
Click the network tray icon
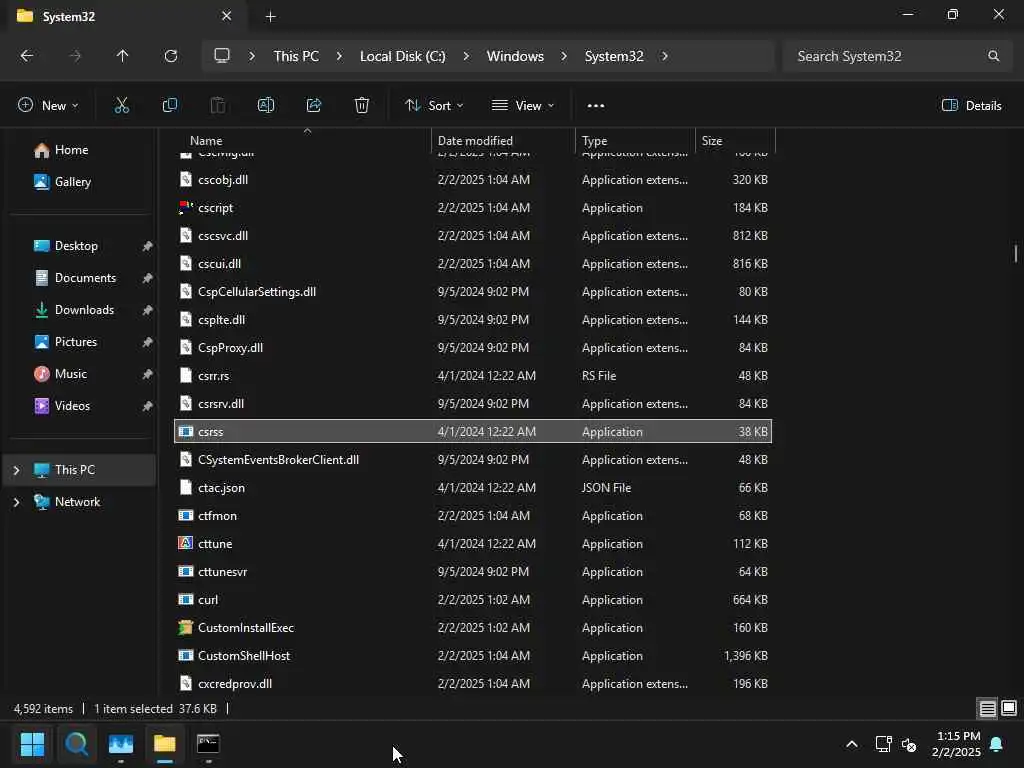click(x=883, y=744)
